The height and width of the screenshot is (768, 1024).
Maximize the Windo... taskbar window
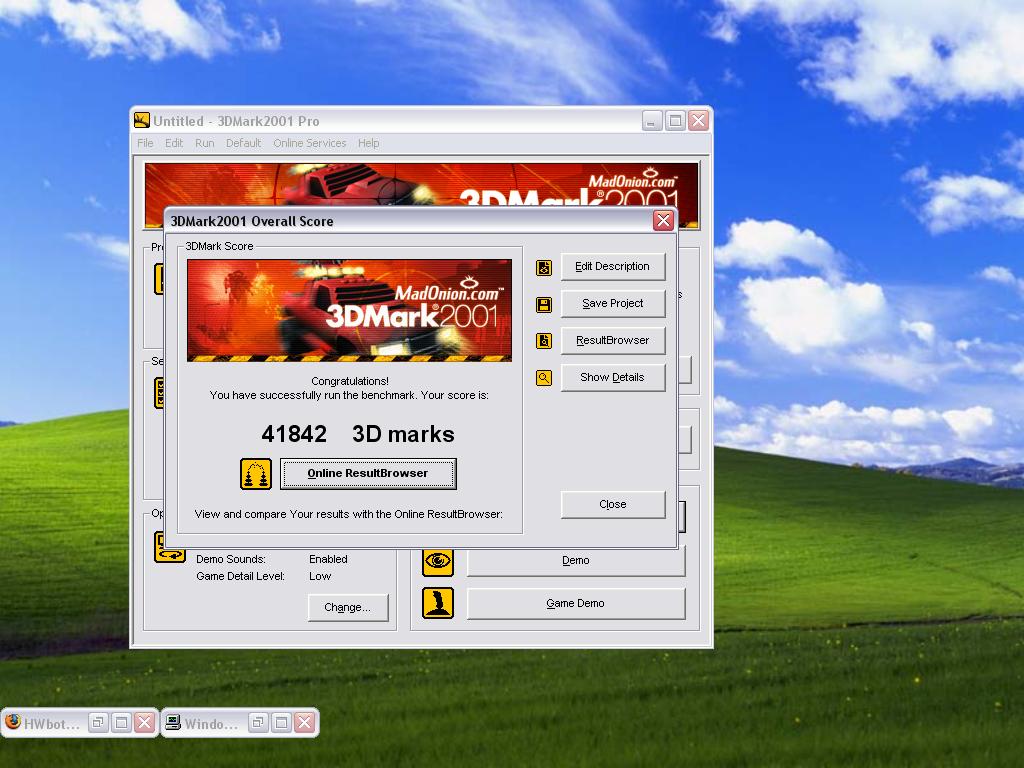coord(281,722)
